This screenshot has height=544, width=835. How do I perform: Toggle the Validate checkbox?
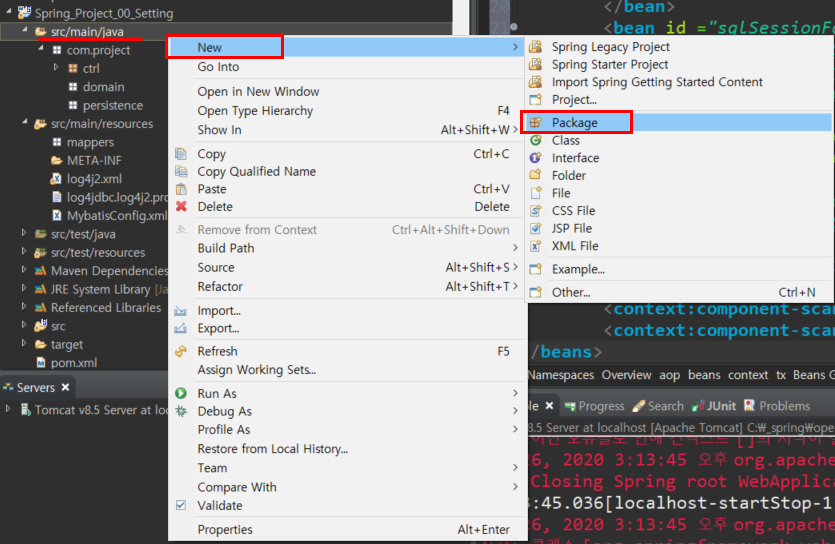pos(181,505)
